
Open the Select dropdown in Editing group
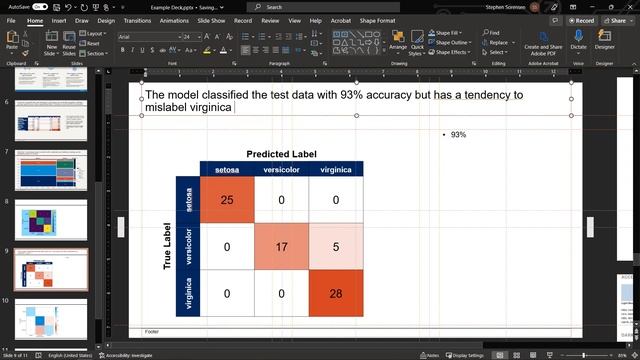pyautogui.click(x=495, y=52)
